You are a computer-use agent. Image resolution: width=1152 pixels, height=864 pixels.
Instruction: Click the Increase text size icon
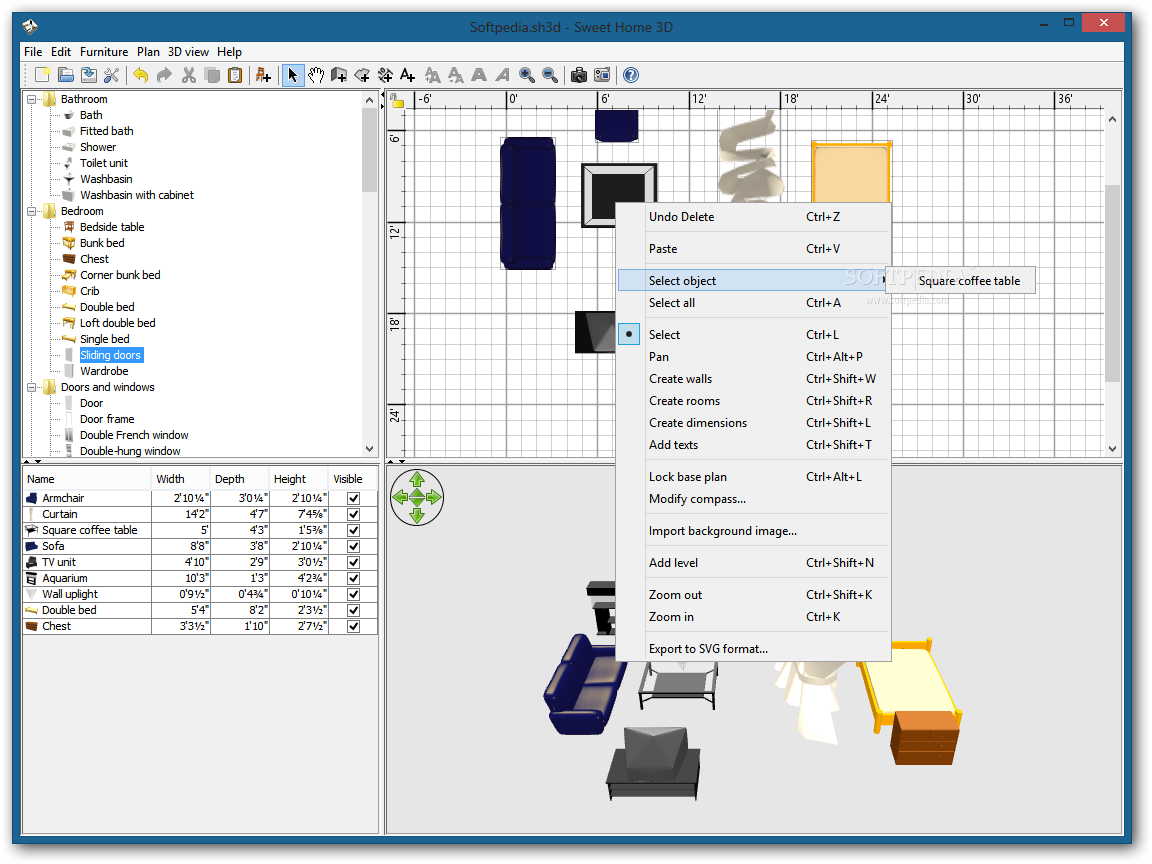click(433, 75)
